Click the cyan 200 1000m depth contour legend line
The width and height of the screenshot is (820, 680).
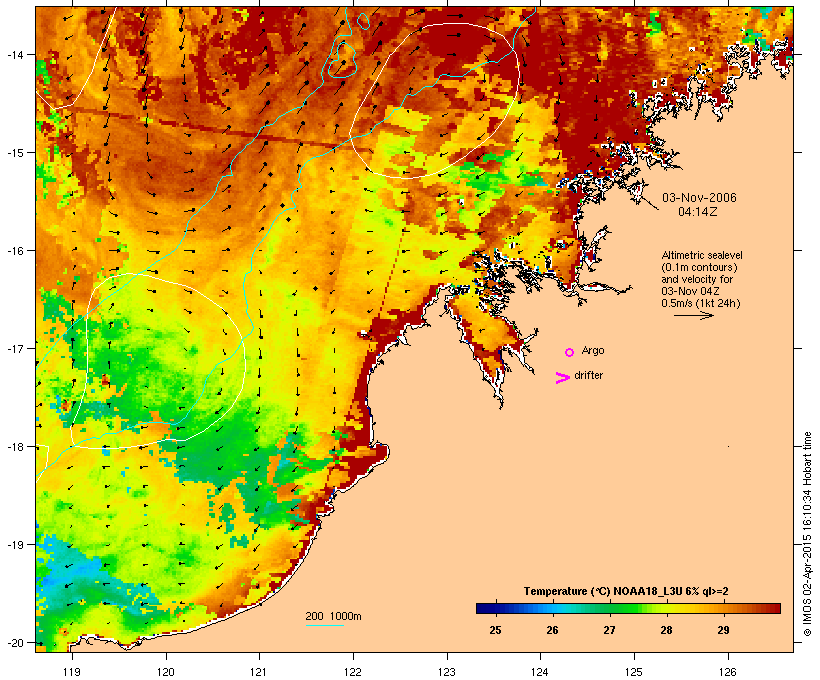(325, 625)
